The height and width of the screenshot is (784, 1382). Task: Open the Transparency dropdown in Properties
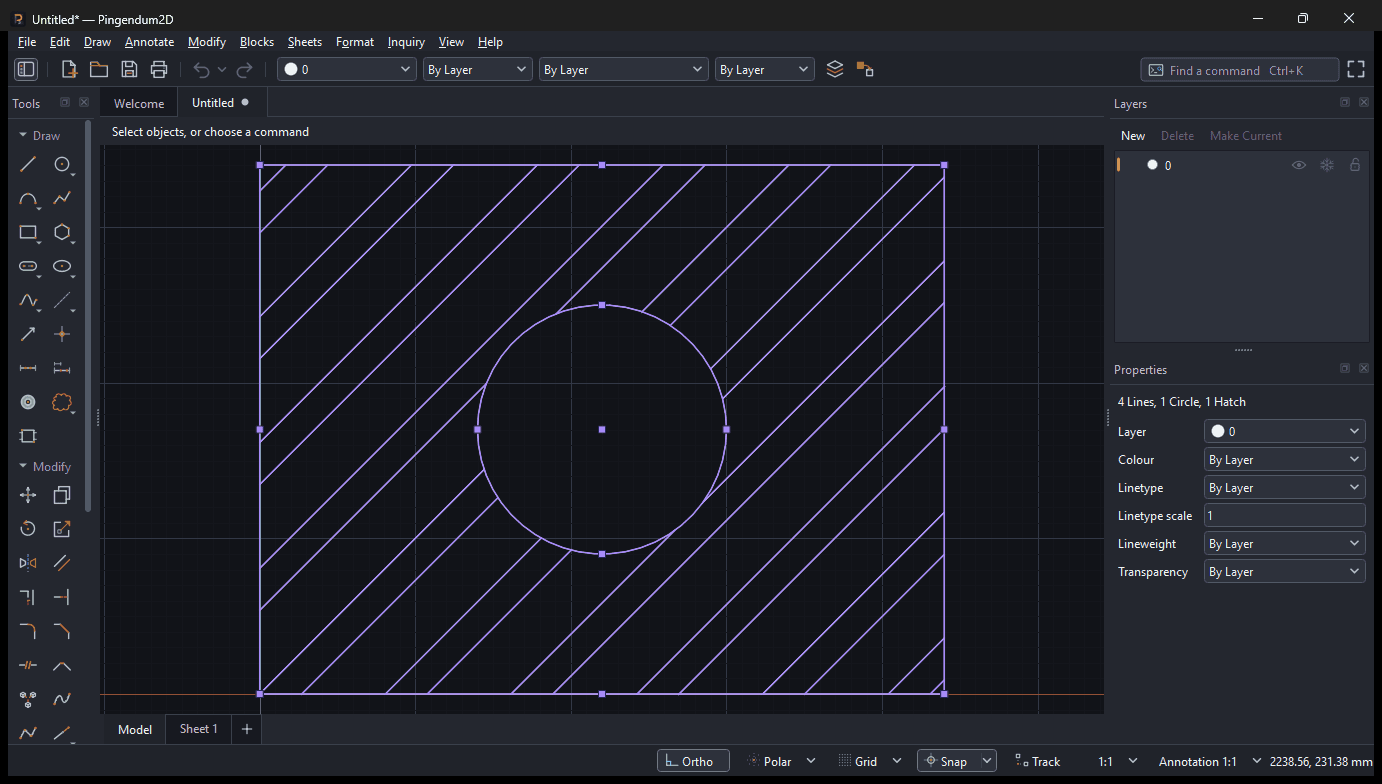coord(1285,572)
